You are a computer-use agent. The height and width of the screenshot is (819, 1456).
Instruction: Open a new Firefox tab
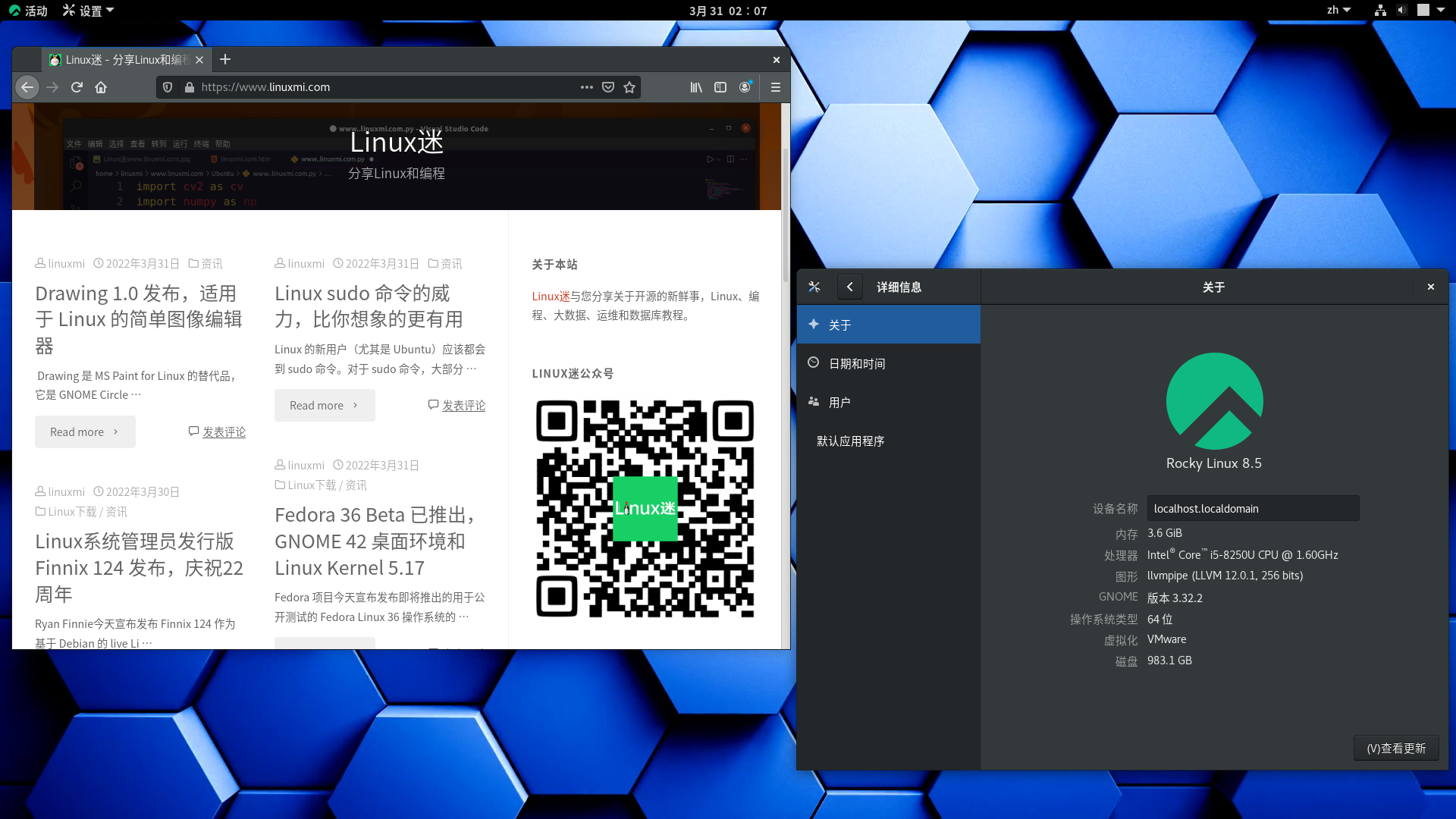[225, 59]
